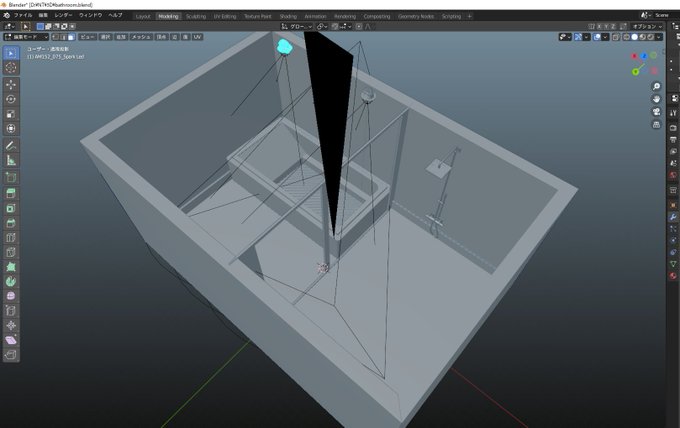Image resolution: width=680 pixels, height=428 pixels.
Task: Enable face select mode
Action: click(x=72, y=37)
